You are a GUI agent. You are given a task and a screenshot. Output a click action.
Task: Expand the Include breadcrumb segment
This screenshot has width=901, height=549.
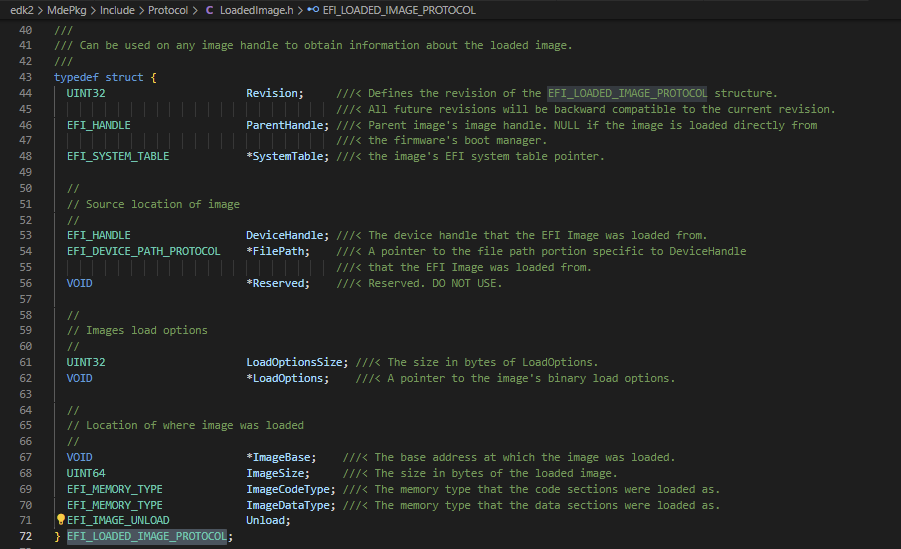117,10
